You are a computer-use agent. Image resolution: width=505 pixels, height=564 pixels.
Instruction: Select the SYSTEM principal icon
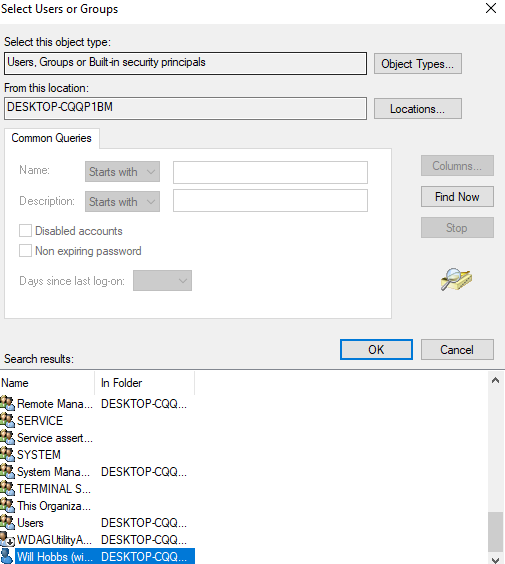[x=8, y=454]
